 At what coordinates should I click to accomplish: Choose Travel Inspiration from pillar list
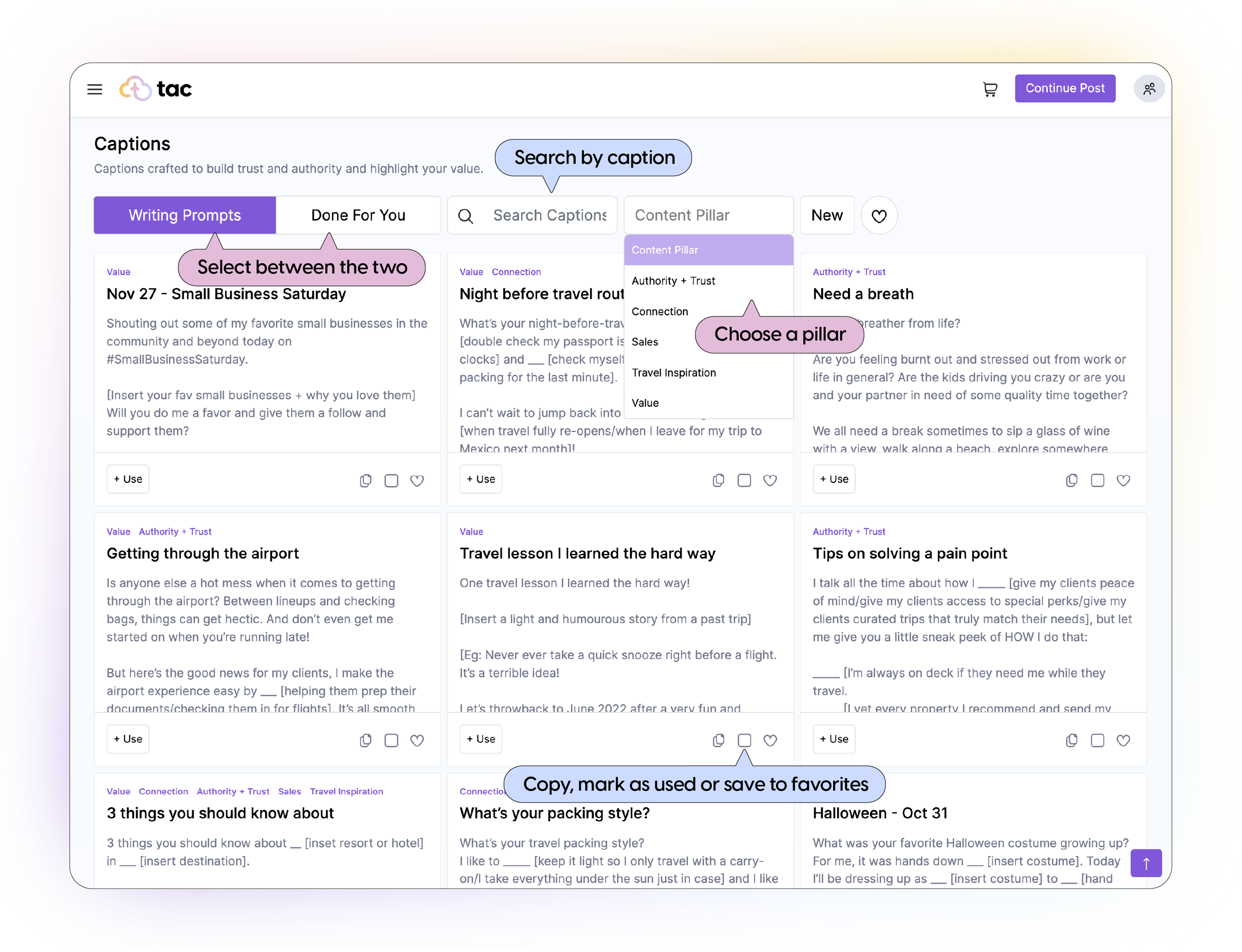click(674, 373)
